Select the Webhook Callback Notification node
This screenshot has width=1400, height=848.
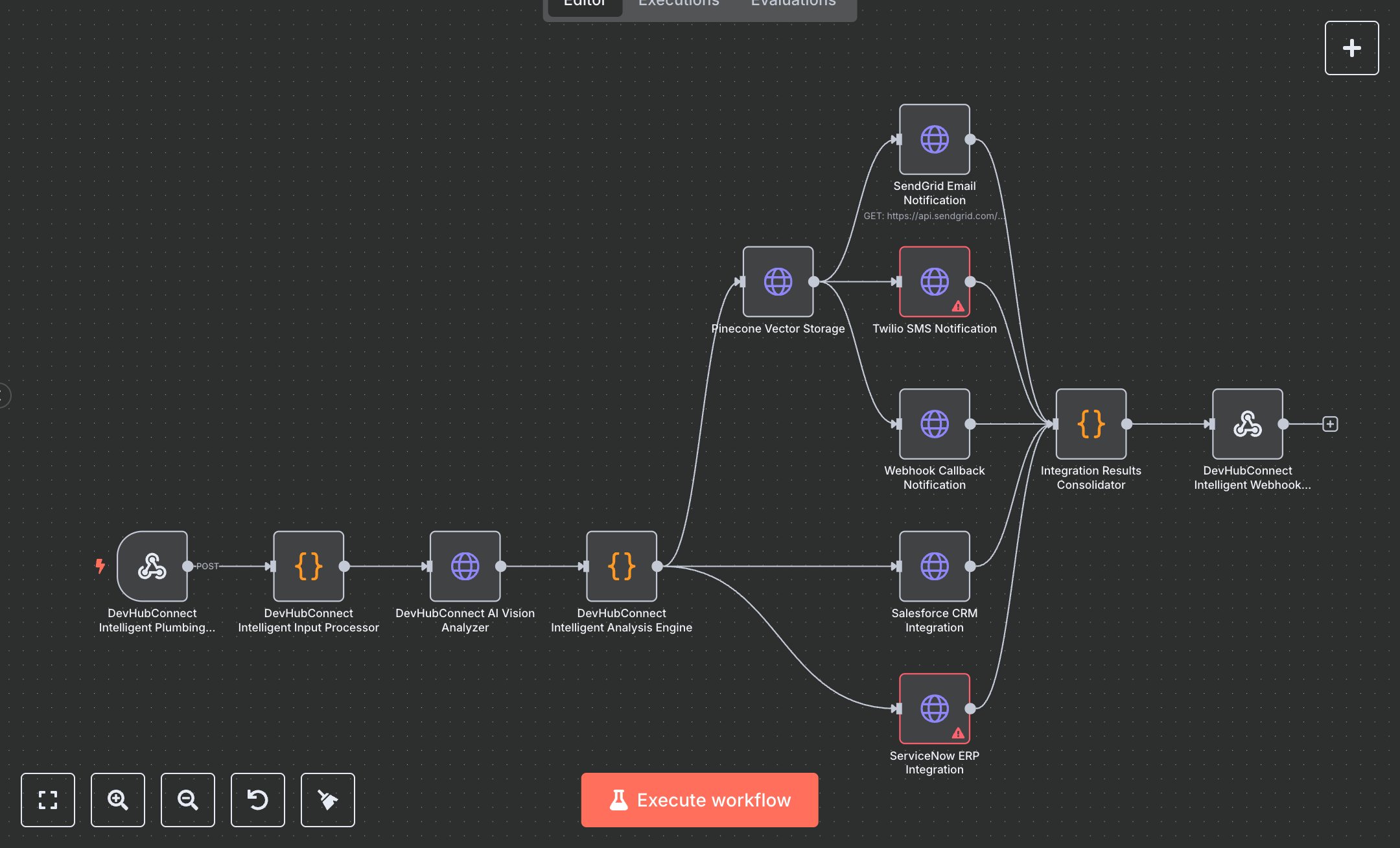(x=933, y=424)
